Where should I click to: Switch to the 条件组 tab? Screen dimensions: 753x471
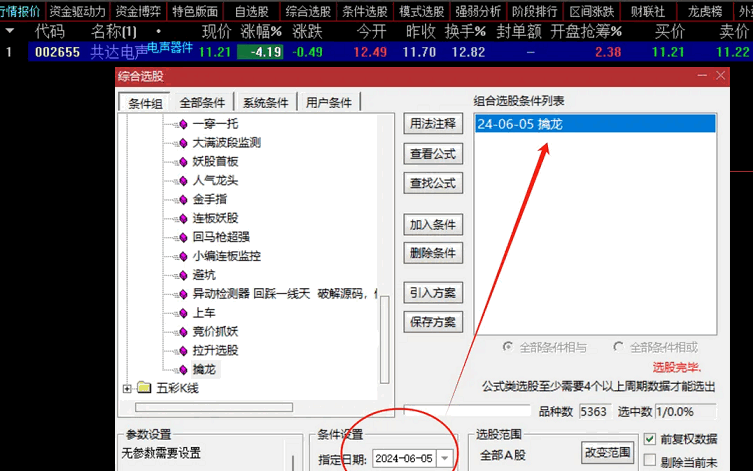pyautogui.click(x=145, y=103)
